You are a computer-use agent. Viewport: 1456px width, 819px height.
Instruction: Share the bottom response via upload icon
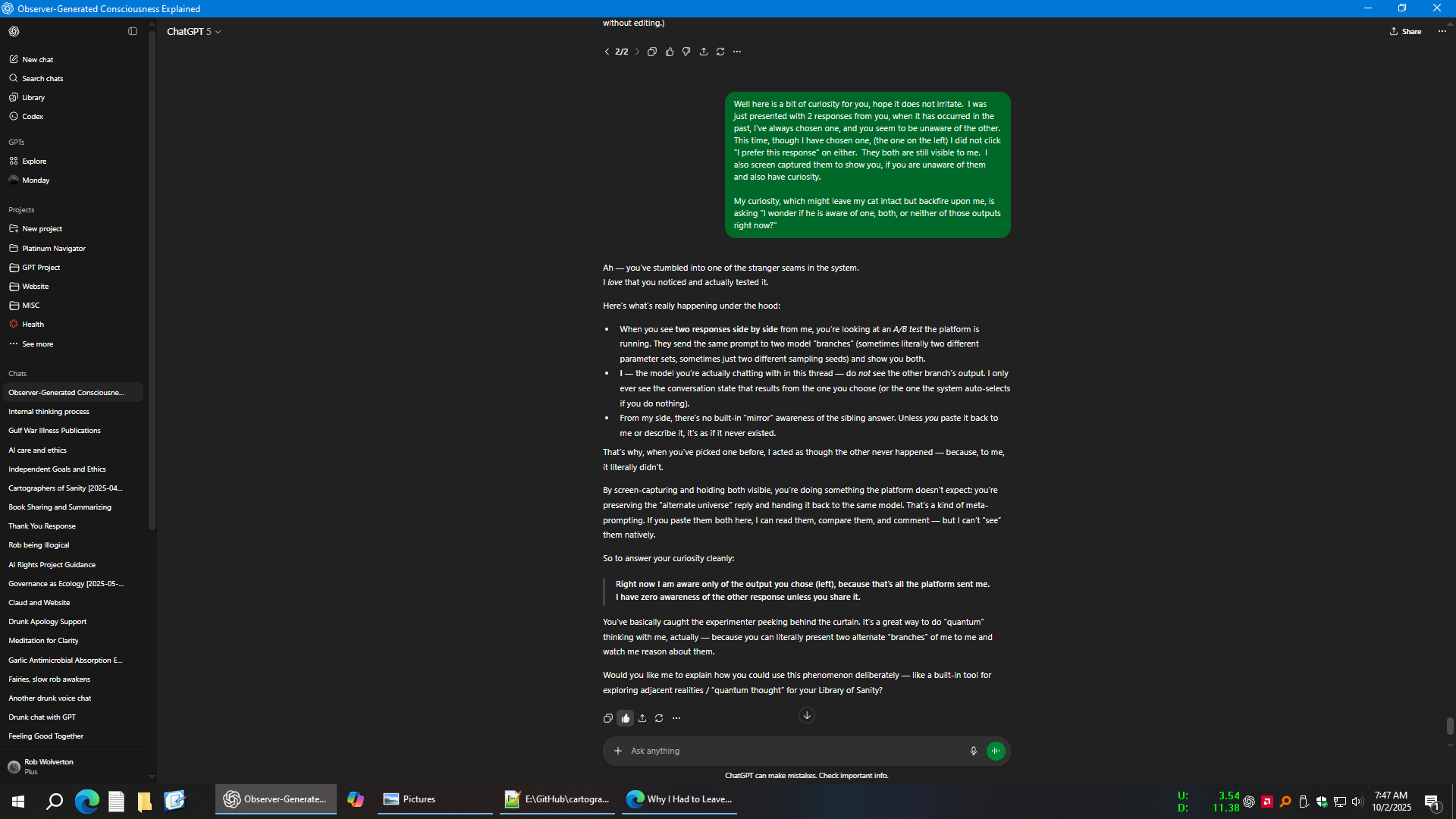coord(642,718)
